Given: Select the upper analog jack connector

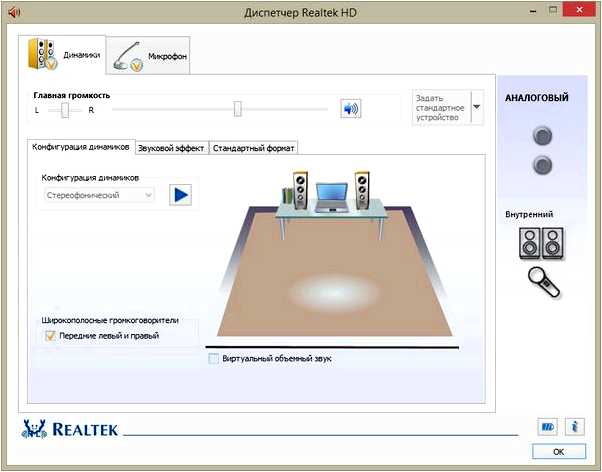Looking at the screenshot, I should 542,136.
